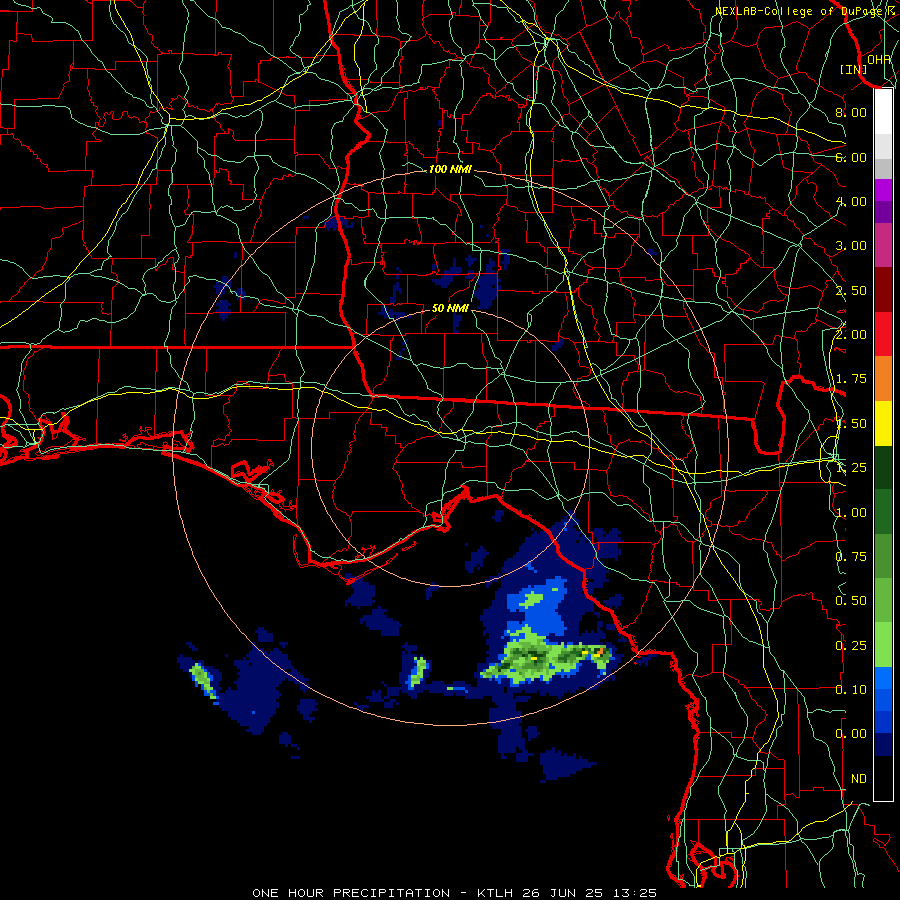This screenshot has height=900, width=900.
Task: Click the 1.00 legend value
Action: click(x=851, y=513)
